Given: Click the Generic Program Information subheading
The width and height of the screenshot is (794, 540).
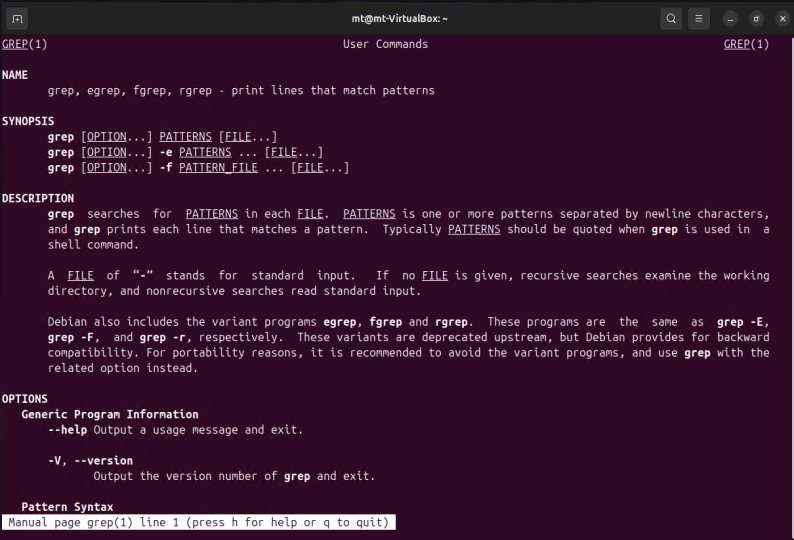Looking at the screenshot, I should pyautogui.click(x=110, y=414).
